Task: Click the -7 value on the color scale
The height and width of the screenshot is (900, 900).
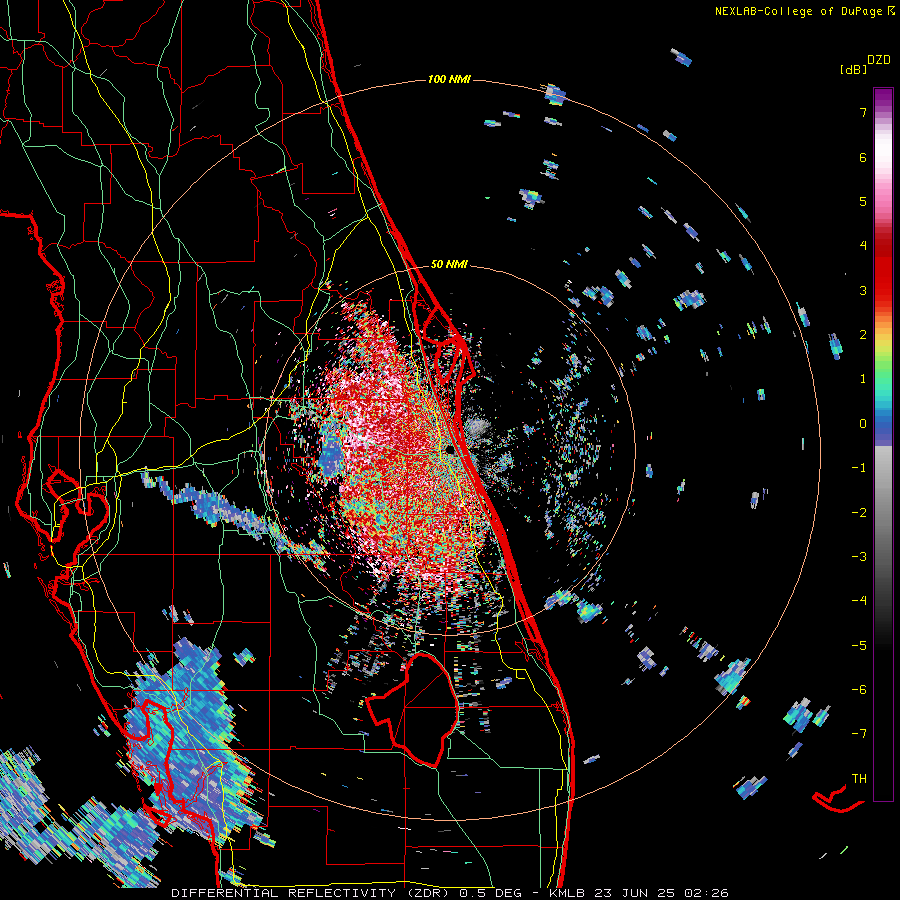Action: click(859, 734)
